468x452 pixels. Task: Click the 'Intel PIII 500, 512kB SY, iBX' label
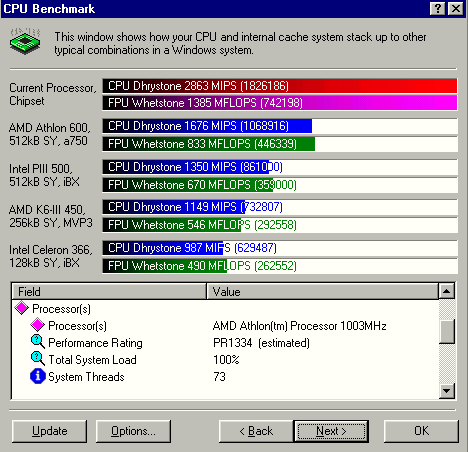coord(44,175)
